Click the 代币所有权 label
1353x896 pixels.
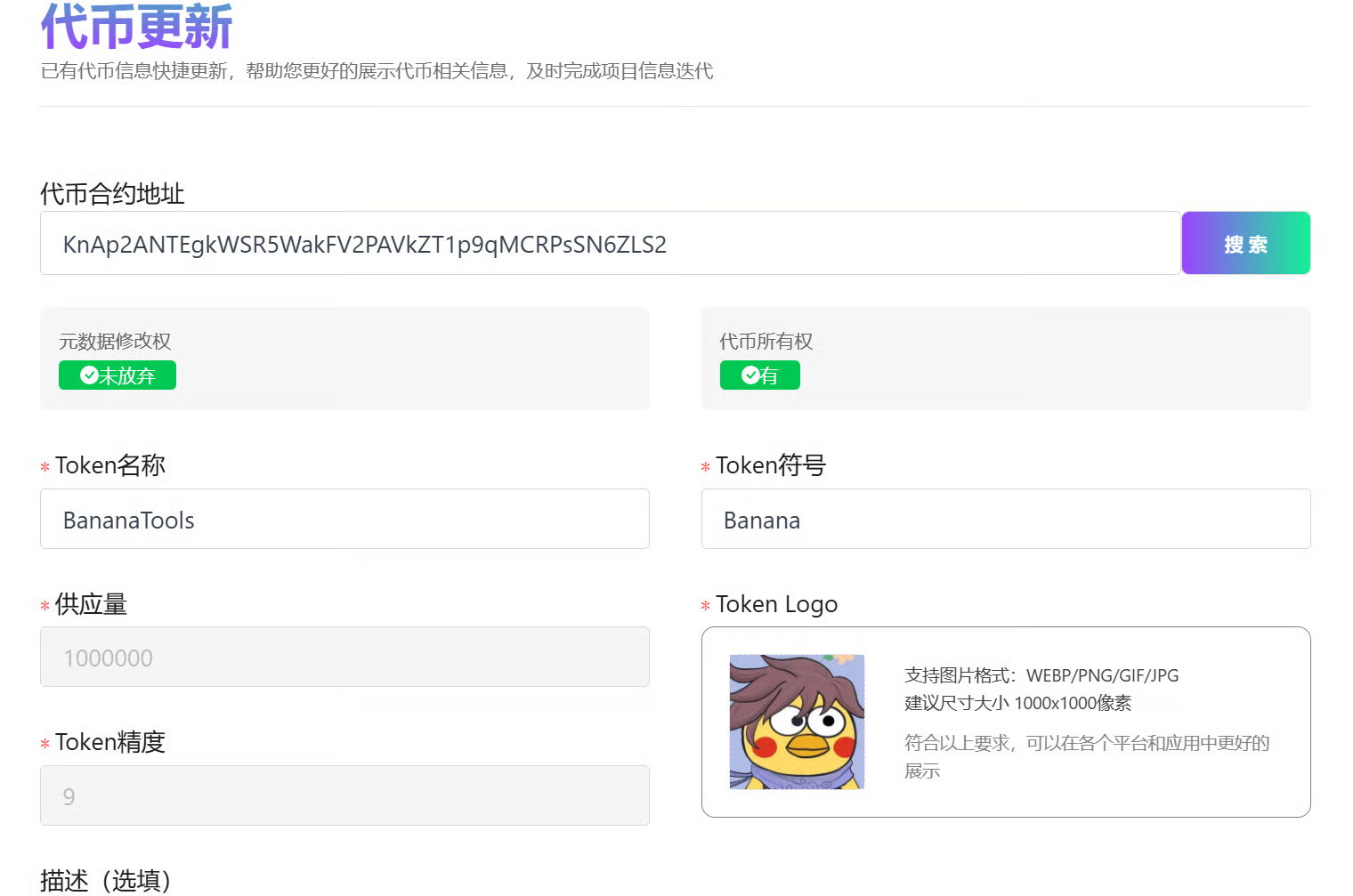(766, 342)
